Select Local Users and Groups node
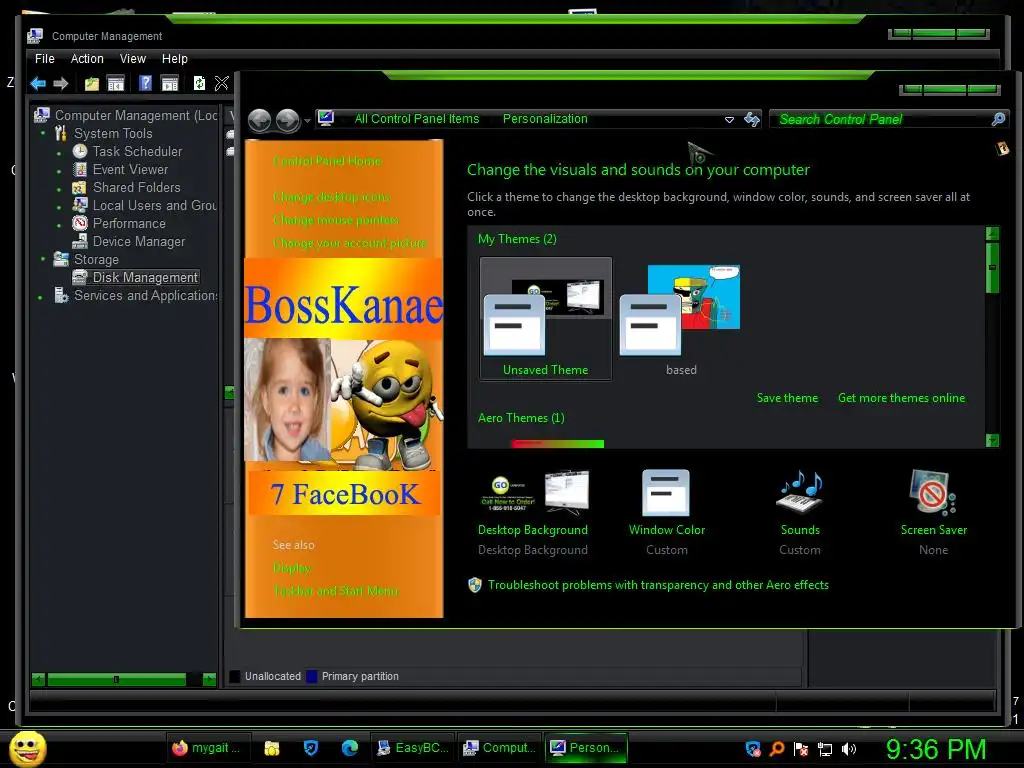The width and height of the screenshot is (1024, 768). point(154,206)
